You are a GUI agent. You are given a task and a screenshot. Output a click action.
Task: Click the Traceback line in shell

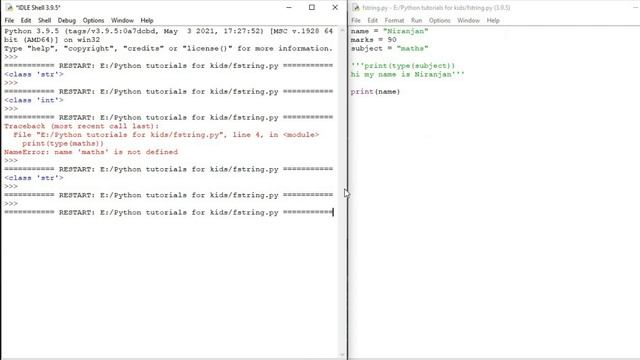82,126
